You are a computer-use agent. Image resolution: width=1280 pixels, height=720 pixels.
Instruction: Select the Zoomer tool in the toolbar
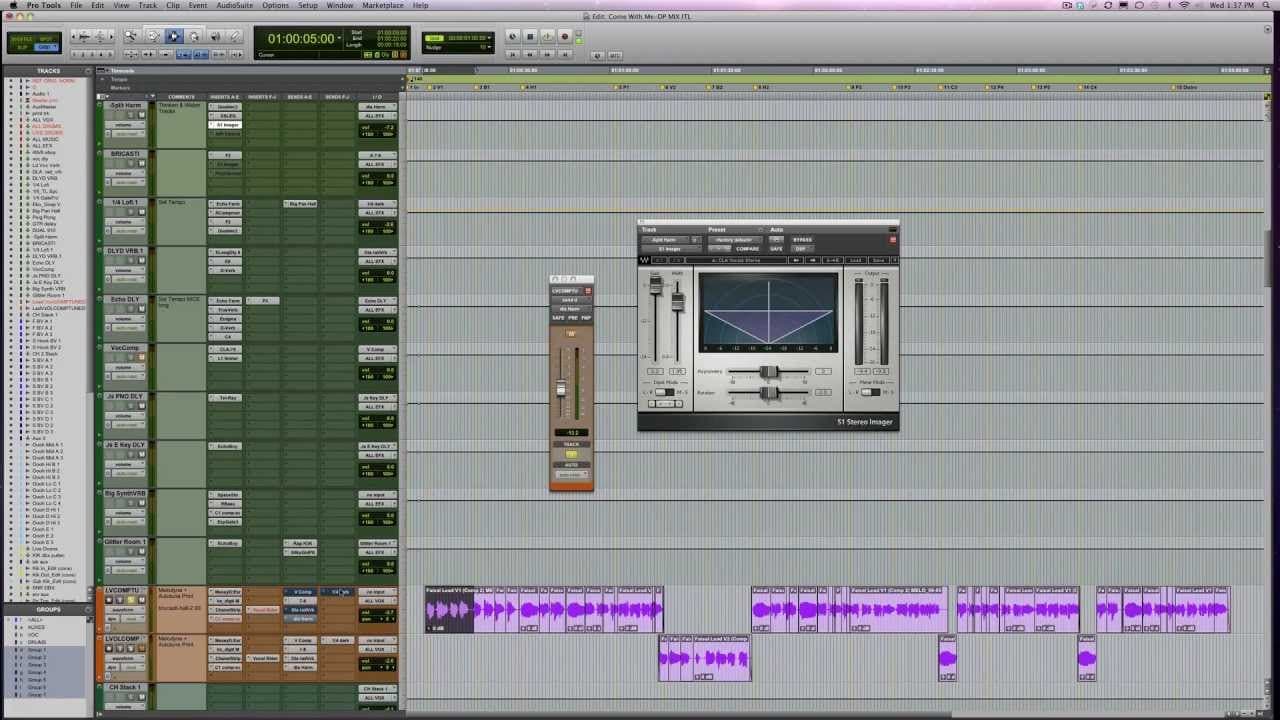(x=131, y=36)
